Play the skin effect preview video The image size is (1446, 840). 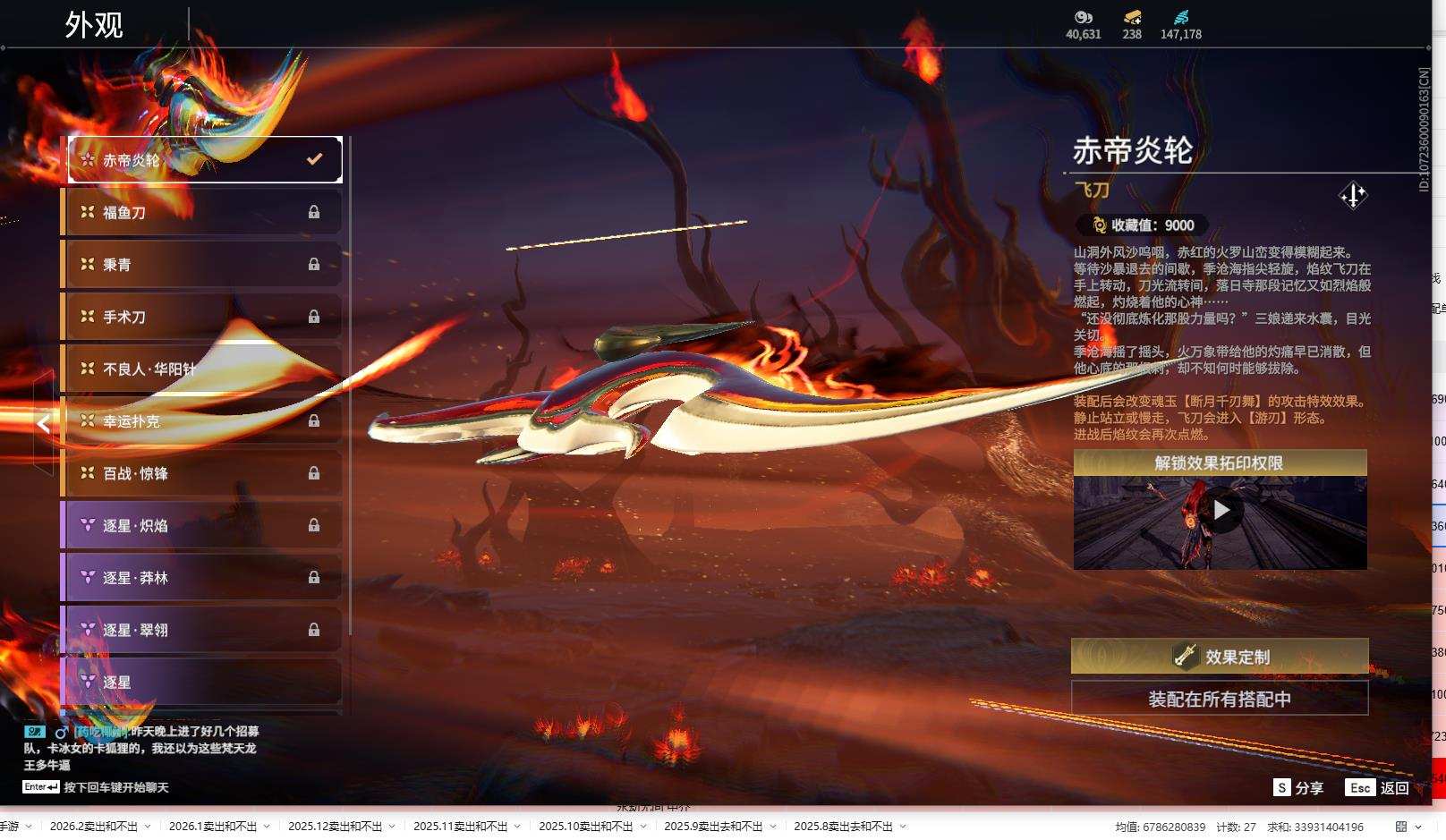(1221, 510)
